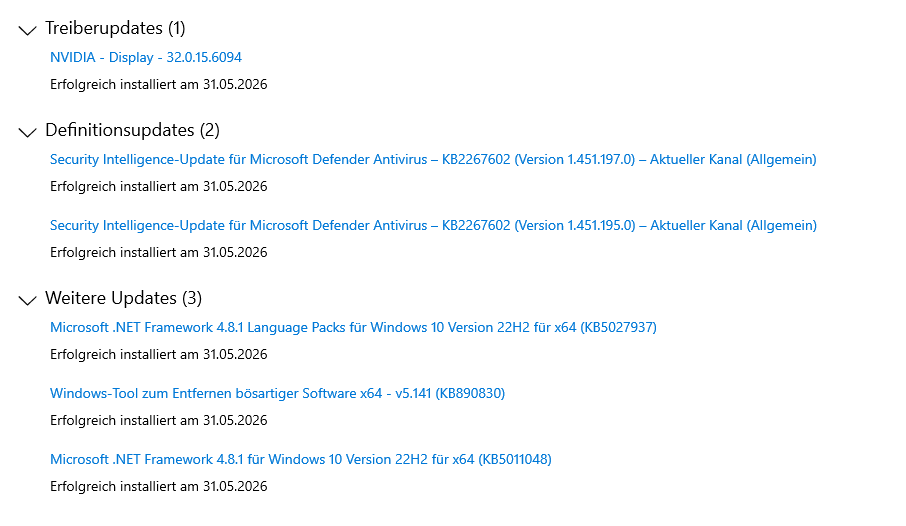The height and width of the screenshot is (526, 906).
Task: Collapse the Weitere Updates section chevron
Action: tap(27, 300)
